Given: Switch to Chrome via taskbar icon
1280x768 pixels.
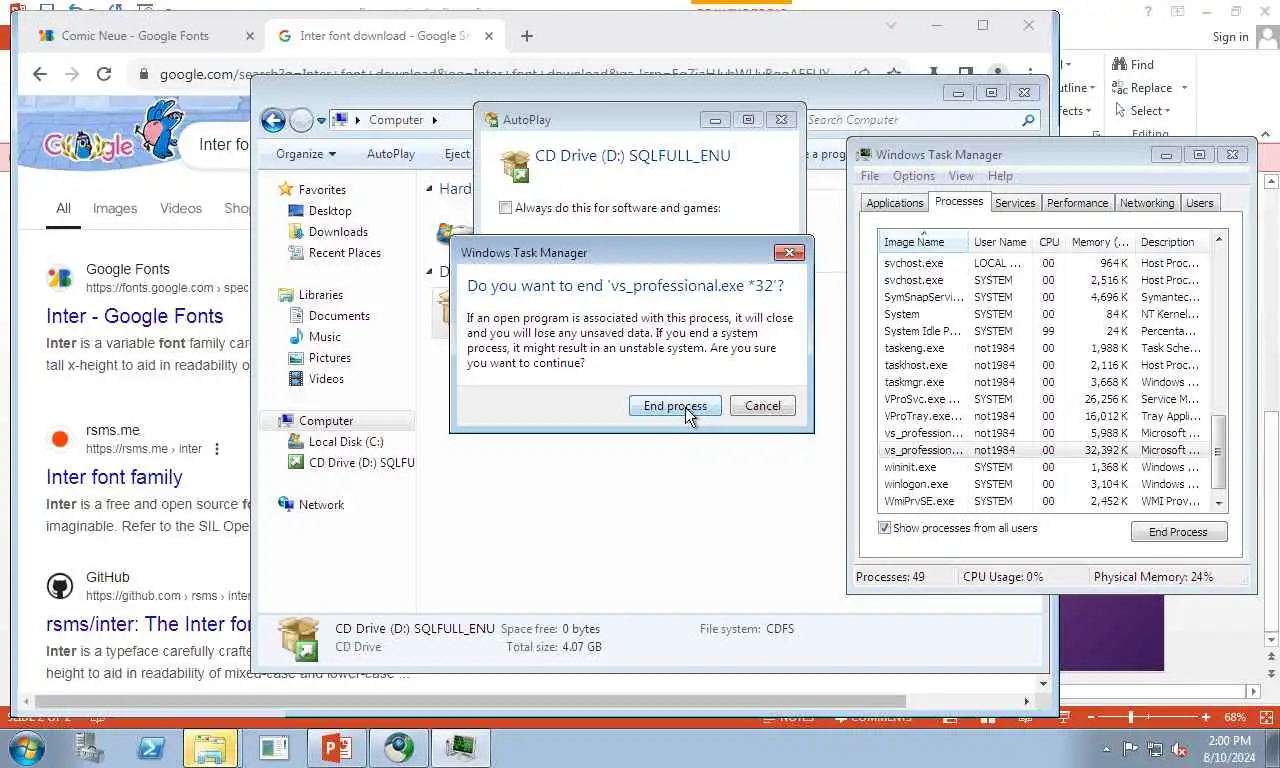Looking at the screenshot, I should point(399,747).
